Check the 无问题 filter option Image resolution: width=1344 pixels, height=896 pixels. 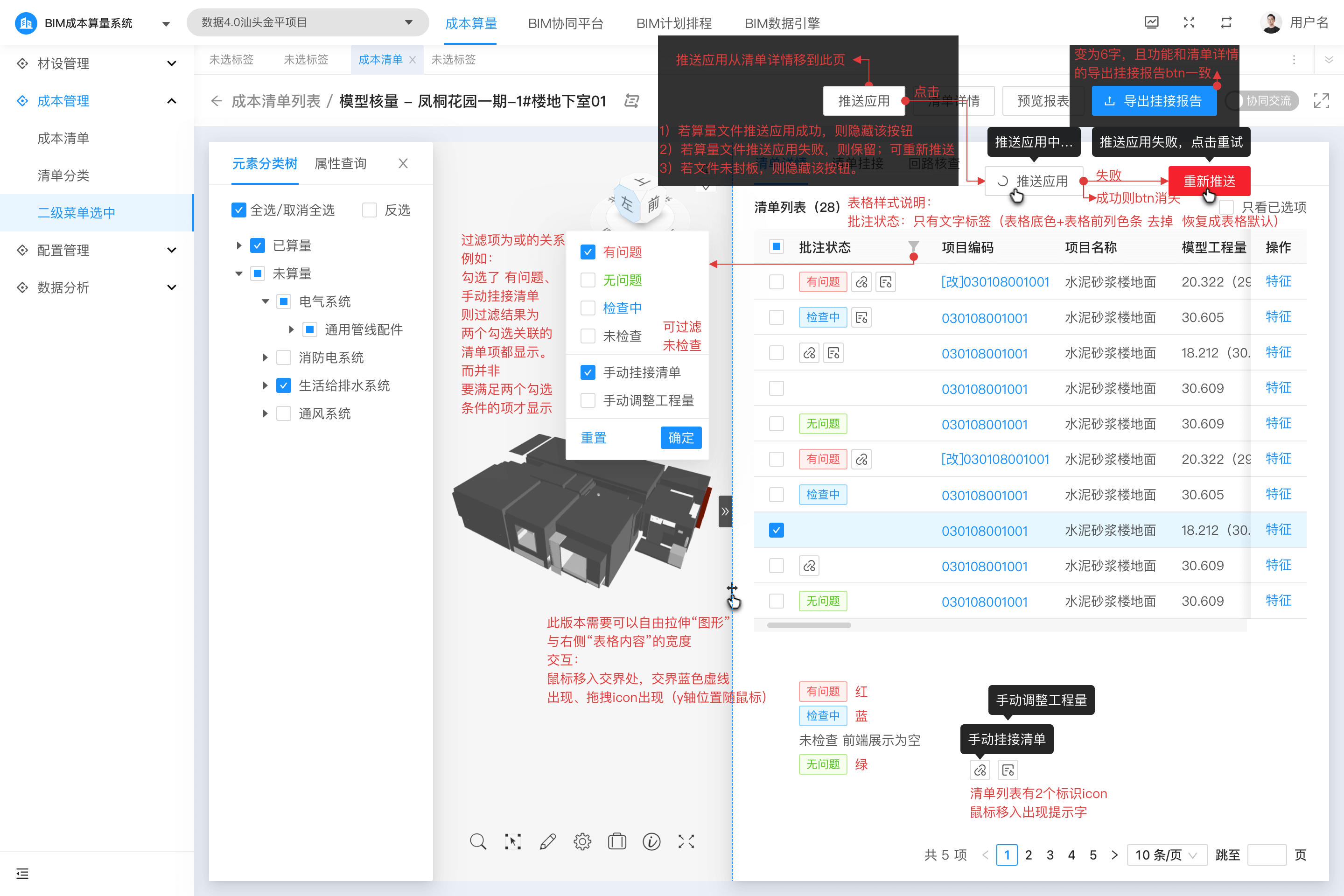point(588,280)
